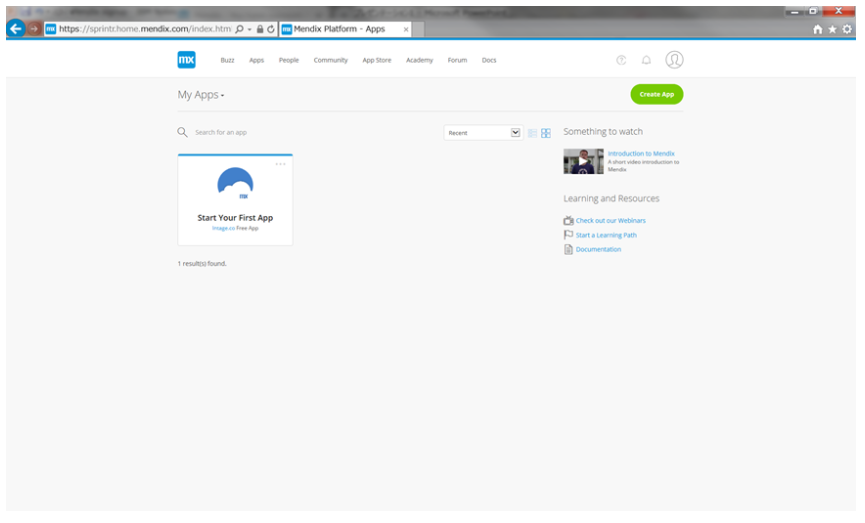
Task: Open the Apps menu
Action: point(257,60)
